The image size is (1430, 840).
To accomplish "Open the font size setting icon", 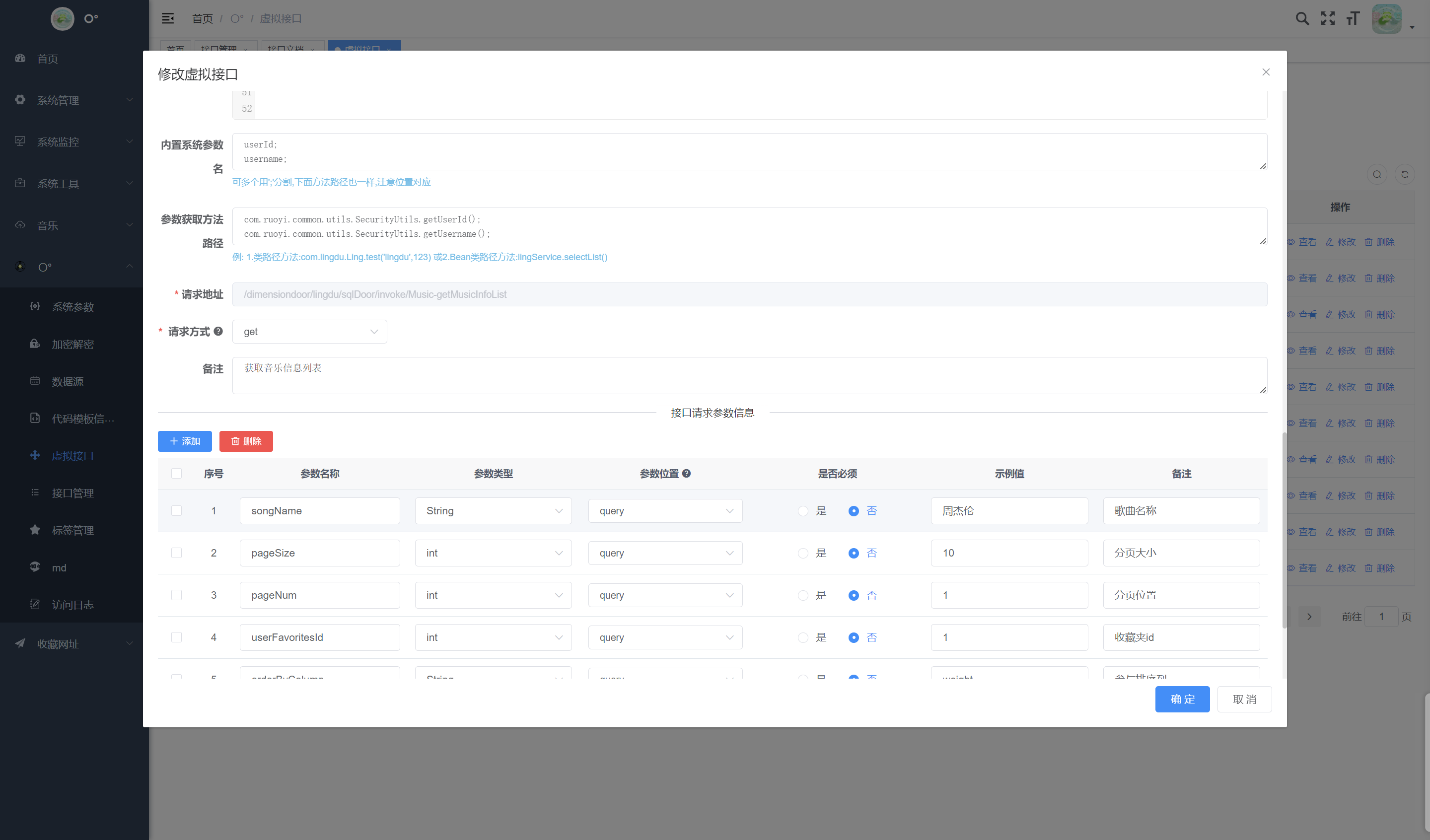I will pos(1353,19).
